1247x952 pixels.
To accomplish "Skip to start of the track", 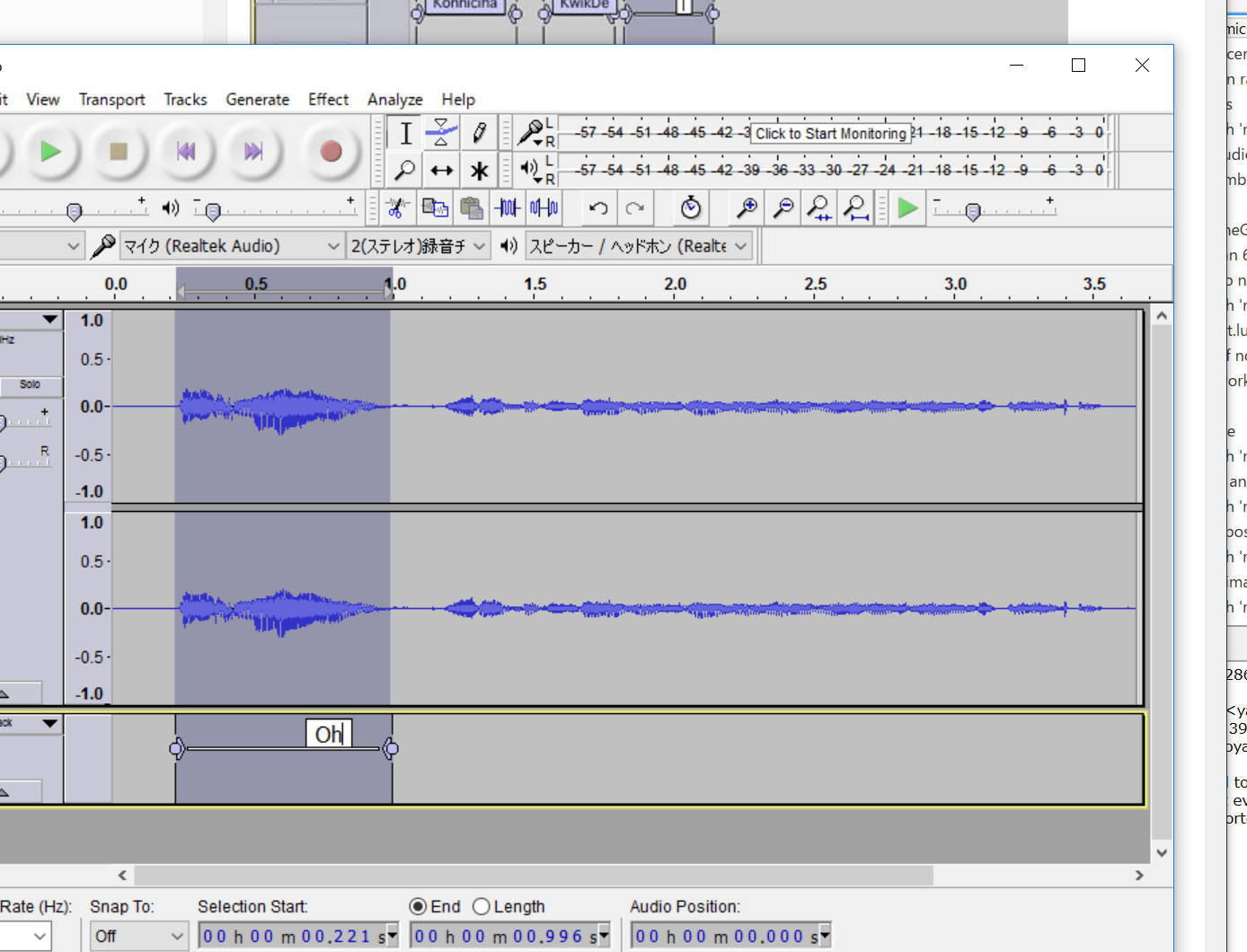I will point(186,152).
